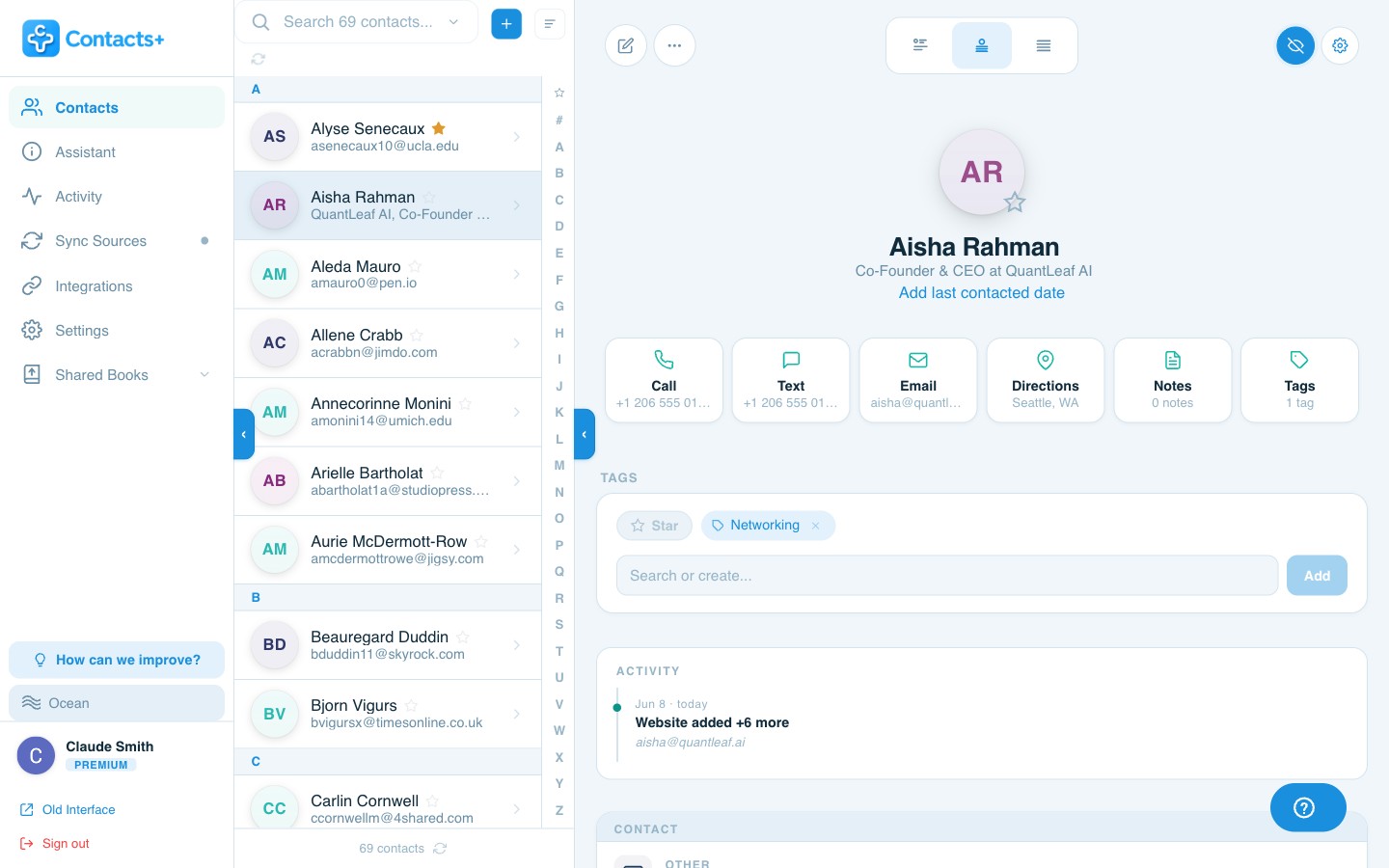The height and width of the screenshot is (868, 1389).
Task: Select the Ocean color theme chooser
Action: 117,703
